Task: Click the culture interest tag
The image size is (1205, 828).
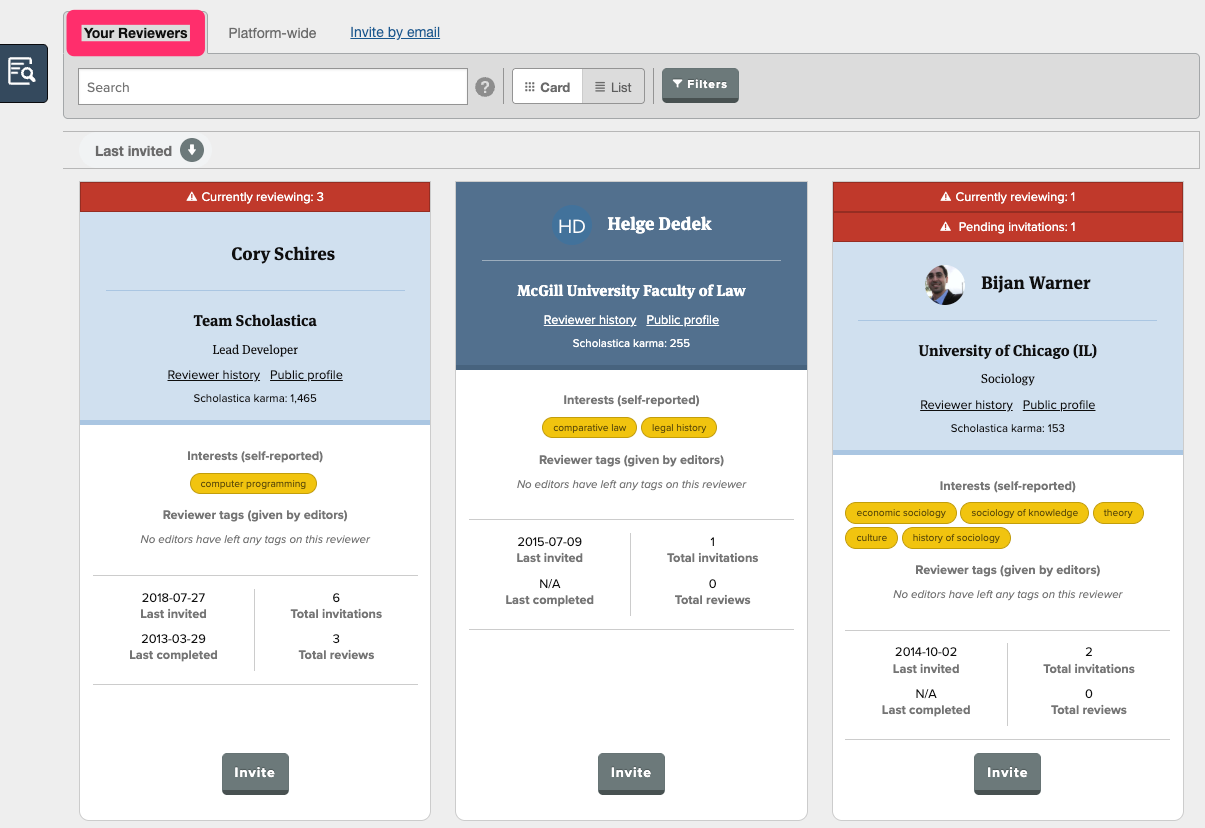Action: tap(871, 538)
